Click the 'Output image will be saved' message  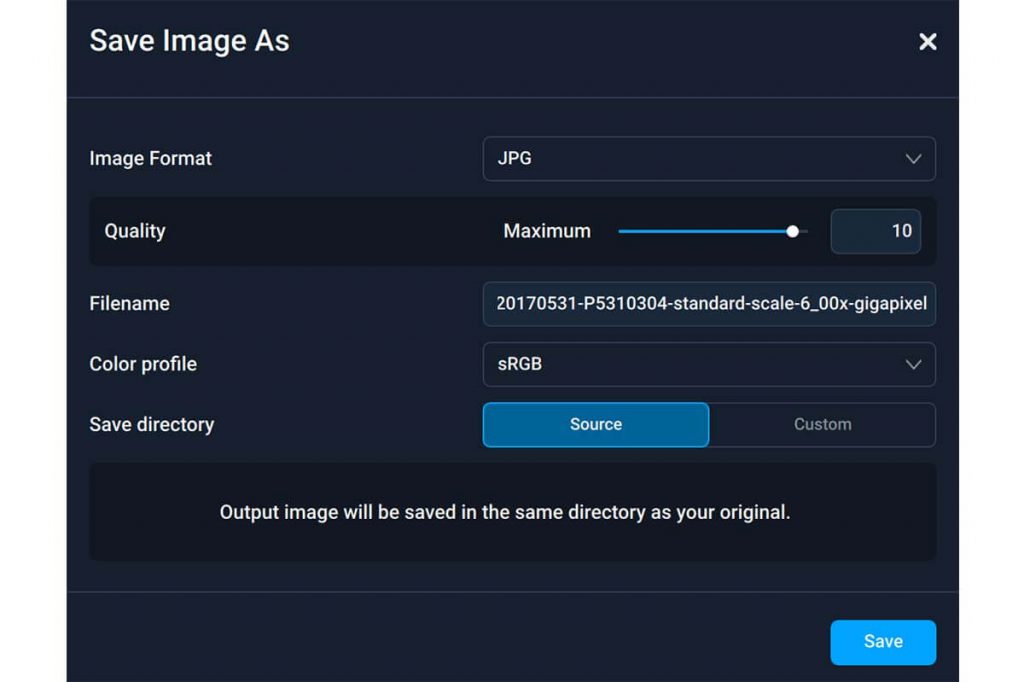click(505, 512)
